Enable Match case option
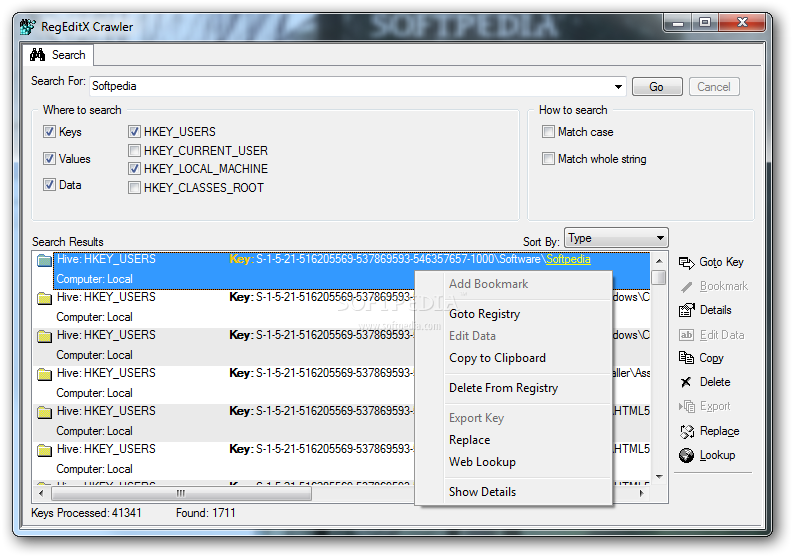This screenshot has height=557, width=793. pyautogui.click(x=548, y=132)
